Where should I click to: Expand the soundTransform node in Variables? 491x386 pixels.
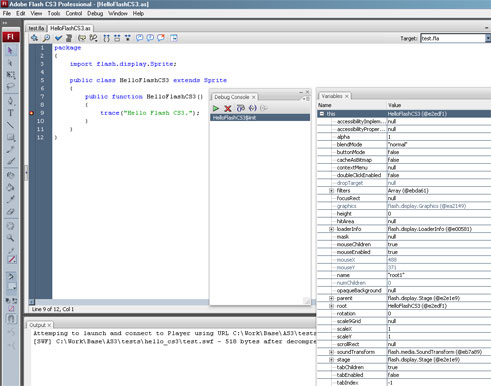(x=331, y=352)
